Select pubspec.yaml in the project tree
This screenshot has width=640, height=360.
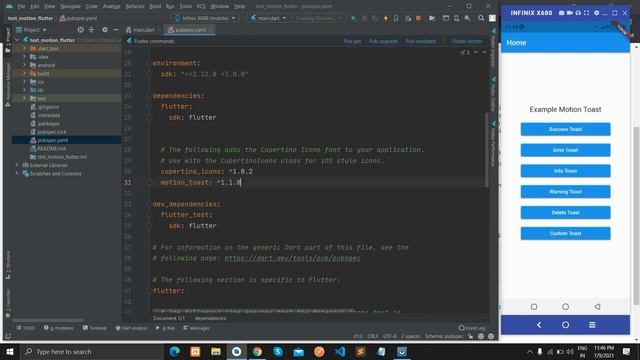(x=53, y=140)
